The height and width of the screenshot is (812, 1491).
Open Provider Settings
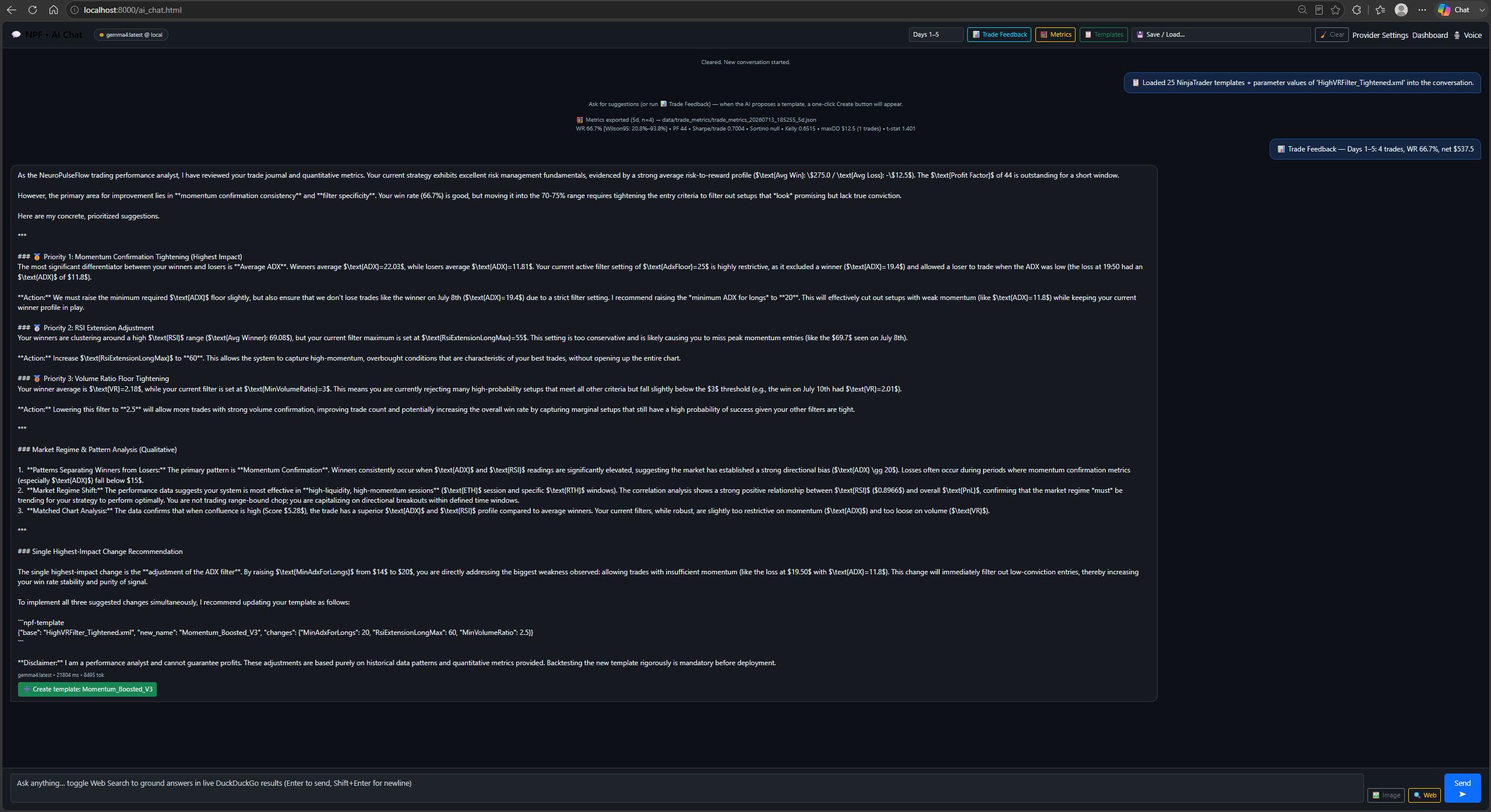[1380, 35]
